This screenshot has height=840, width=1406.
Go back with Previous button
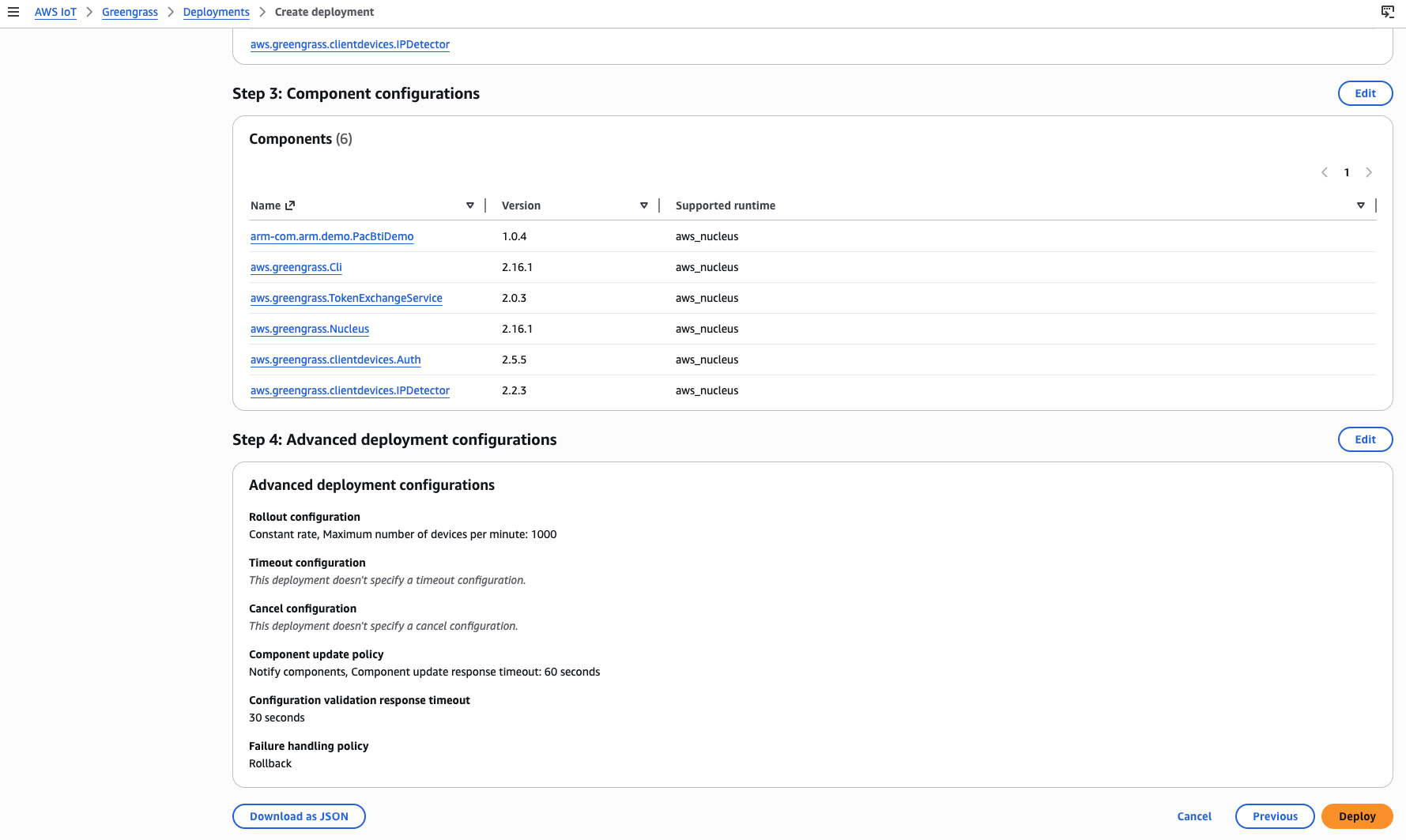pyautogui.click(x=1275, y=816)
